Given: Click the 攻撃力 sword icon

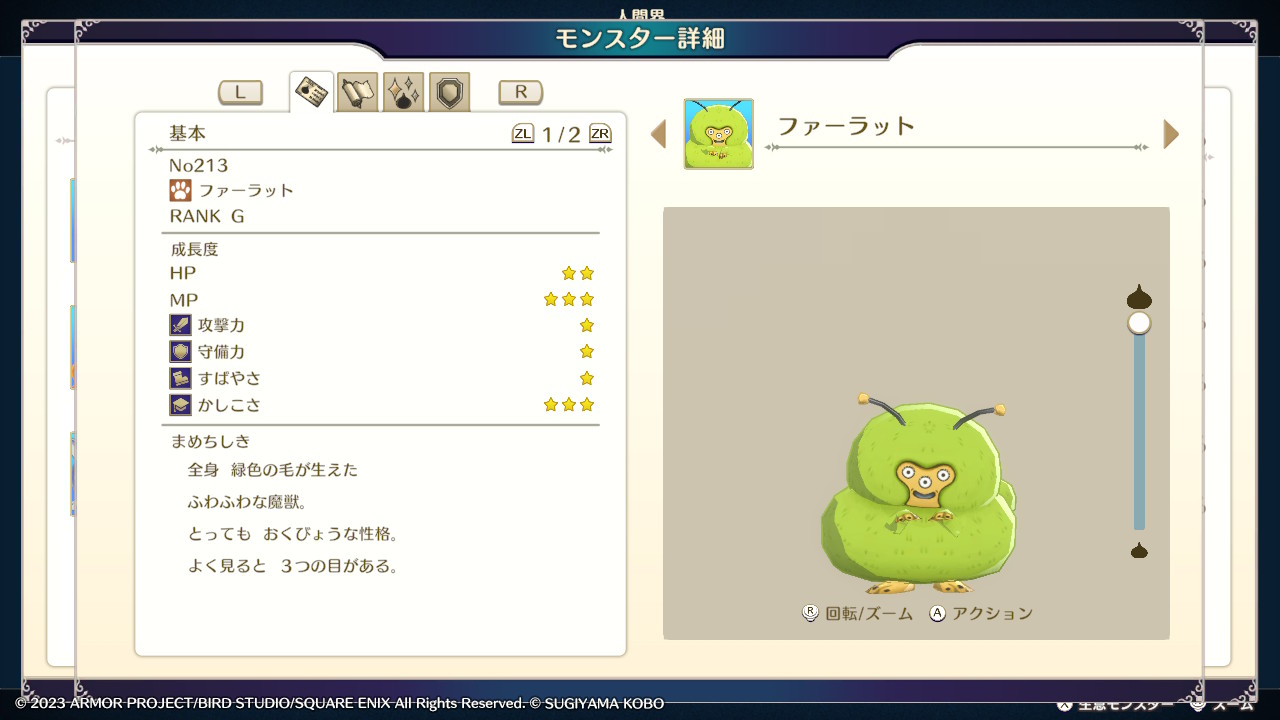Looking at the screenshot, I should pos(180,325).
